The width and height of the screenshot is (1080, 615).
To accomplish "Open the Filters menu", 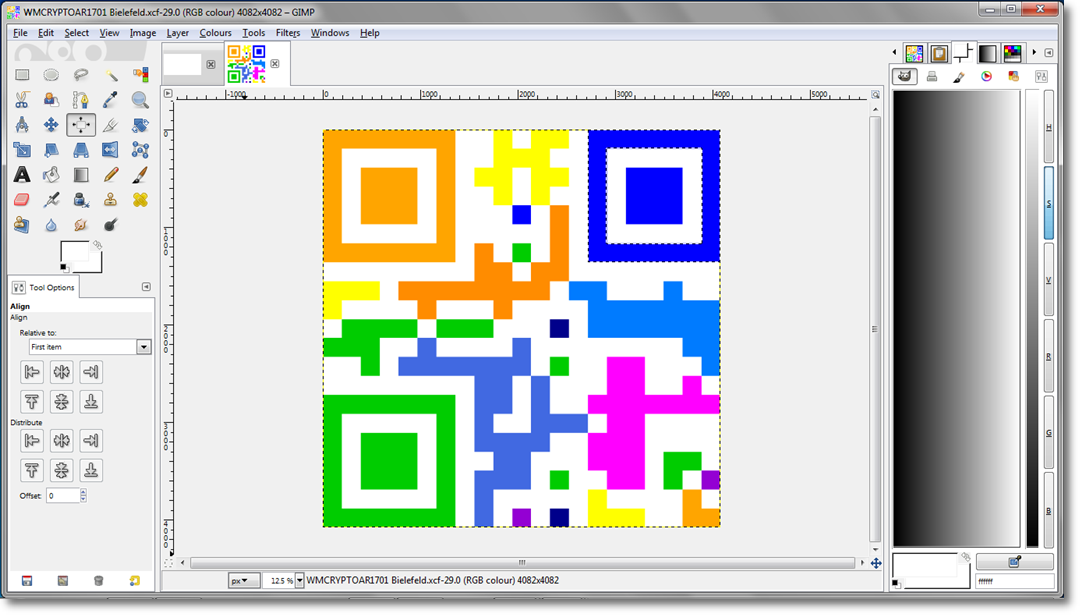I will [288, 32].
